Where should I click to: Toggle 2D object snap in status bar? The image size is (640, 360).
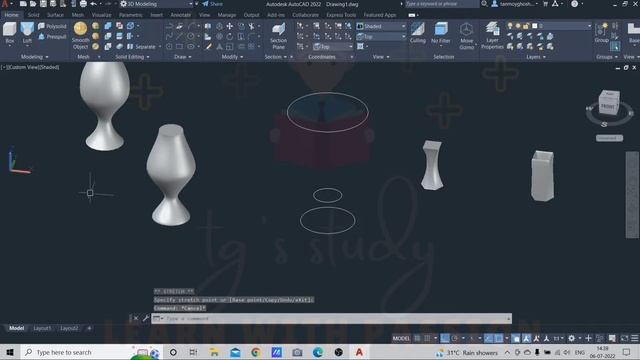click(498, 338)
